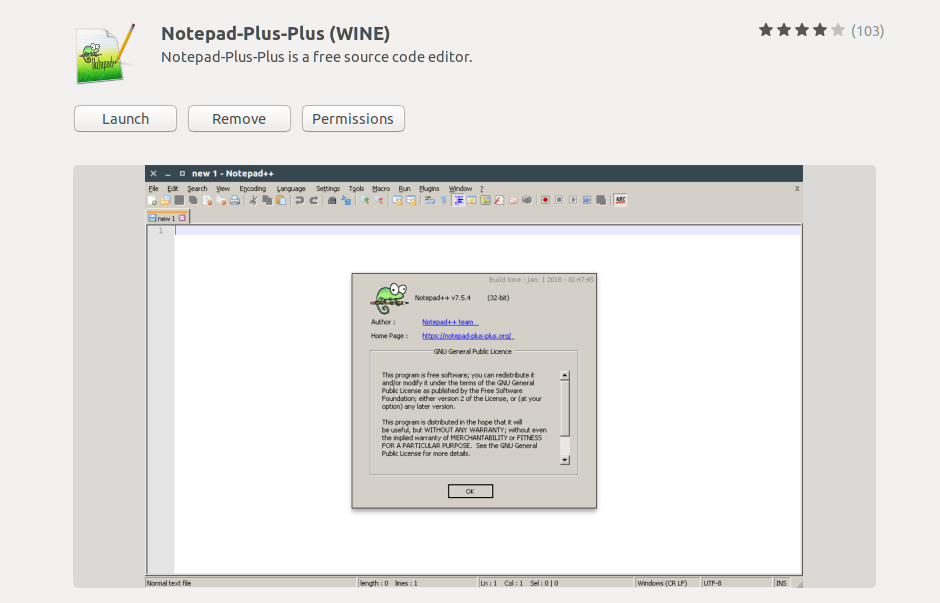Click the Undo arrow icon
The width and height of the screenshot is (940, 603).
pos(299,200)
